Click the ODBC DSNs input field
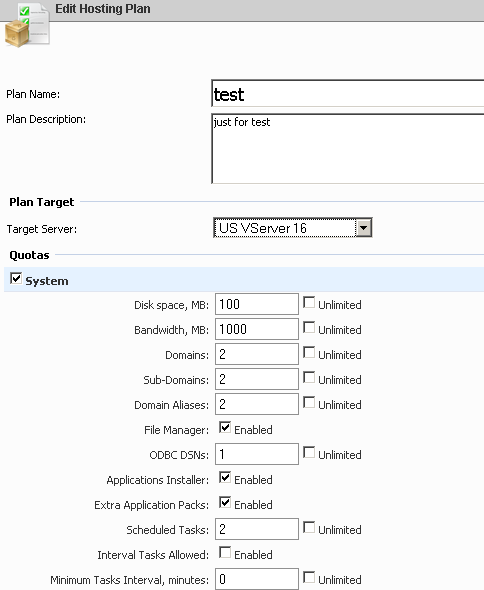This screenshot has width=484, height=590. pos(257,454)
